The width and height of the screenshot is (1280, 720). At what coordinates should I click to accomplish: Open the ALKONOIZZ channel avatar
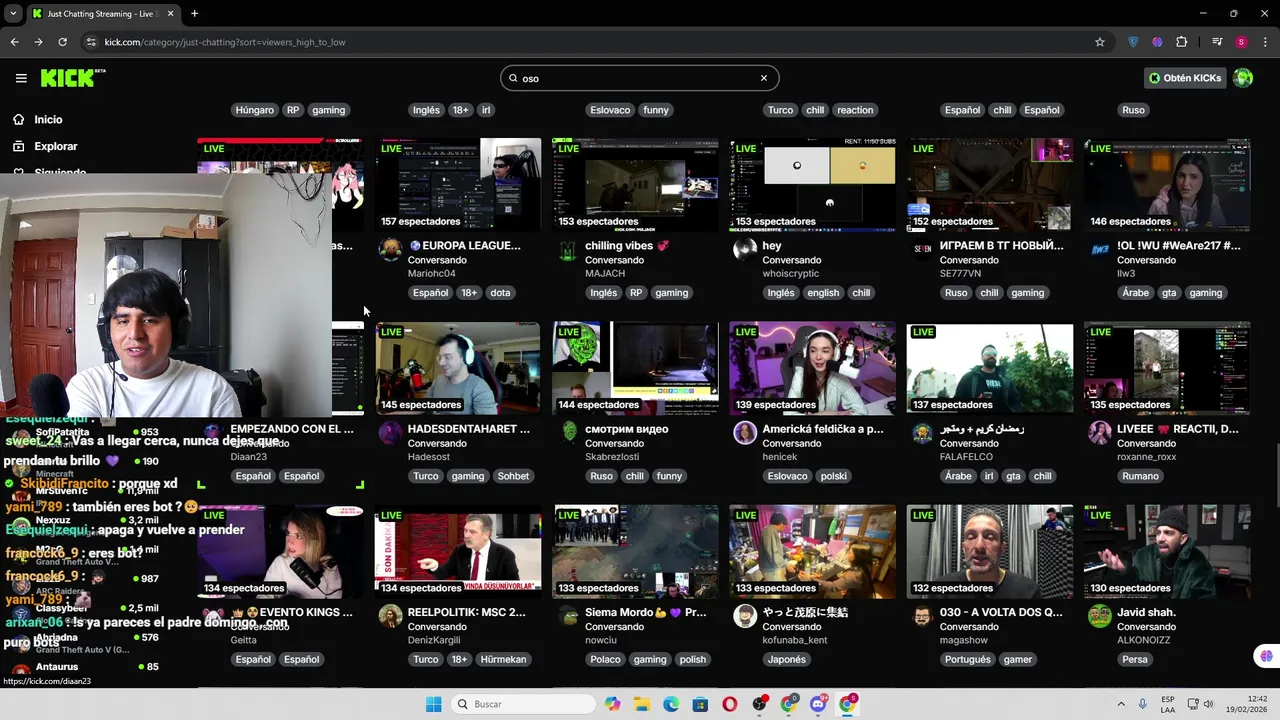tap(1099, 616)
